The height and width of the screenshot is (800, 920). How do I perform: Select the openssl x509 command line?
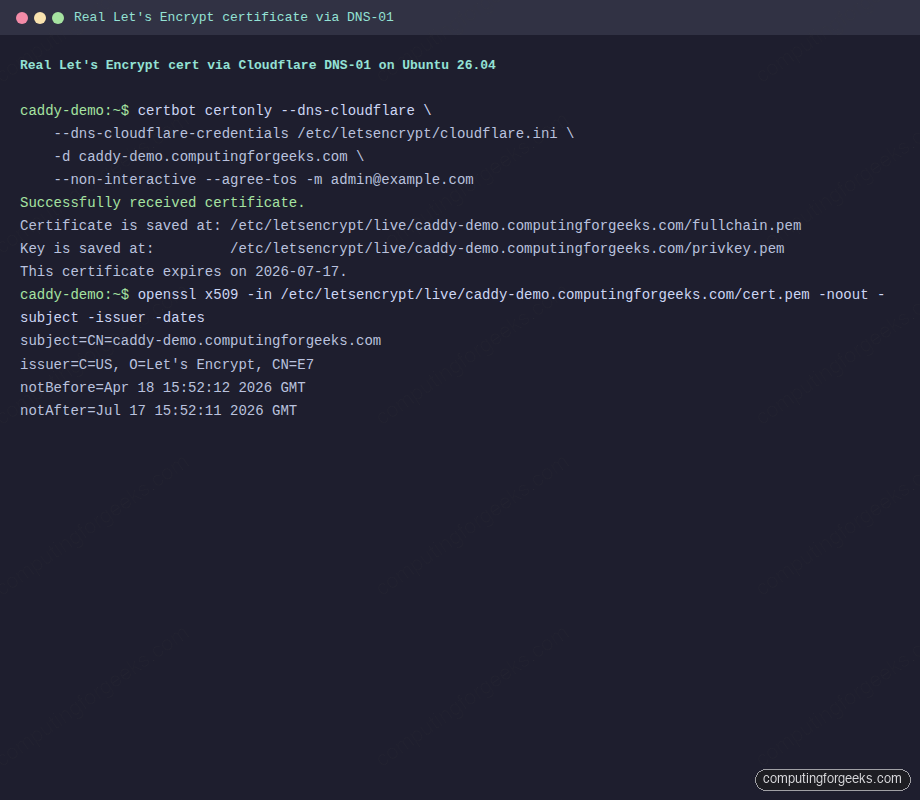tap(400, 294)
